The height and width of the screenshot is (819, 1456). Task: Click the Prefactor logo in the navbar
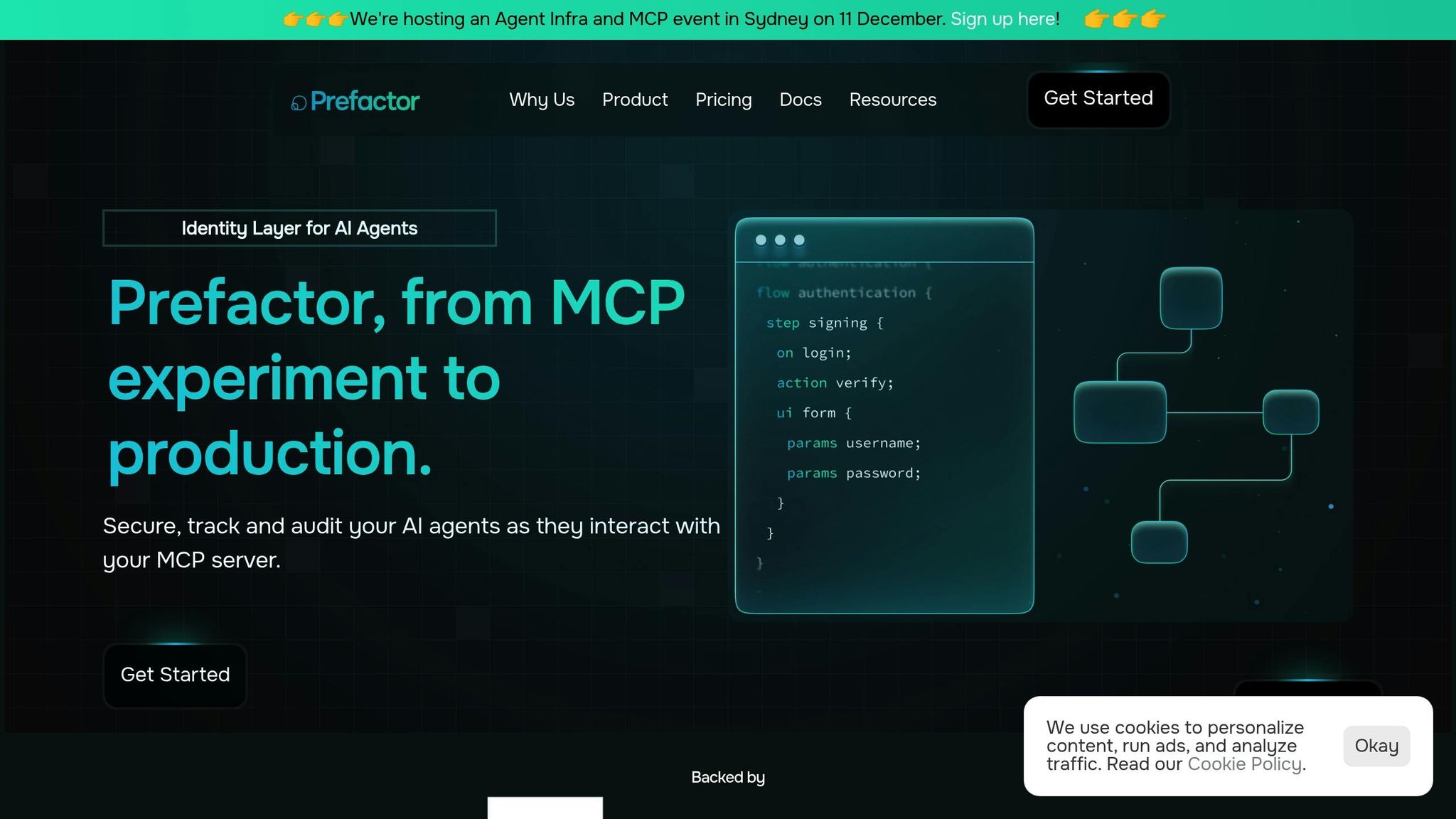pyautogui.click(x=355, y=101)
